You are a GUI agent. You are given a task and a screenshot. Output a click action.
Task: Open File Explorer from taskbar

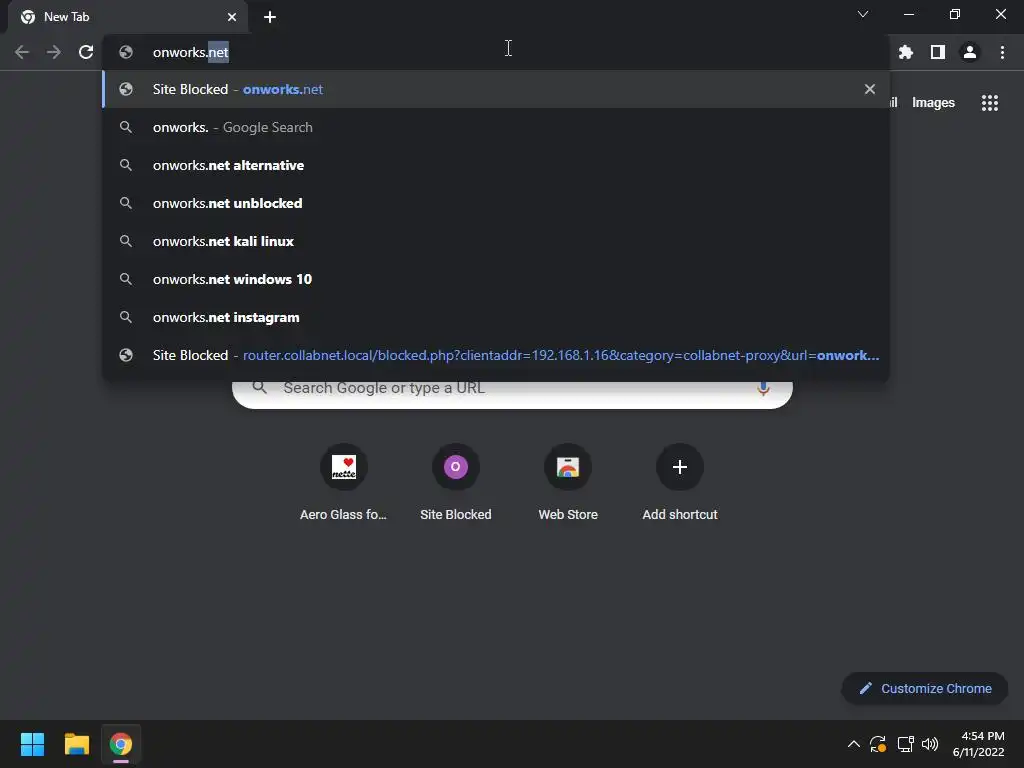pyautogui.click(x=76, y=744)
